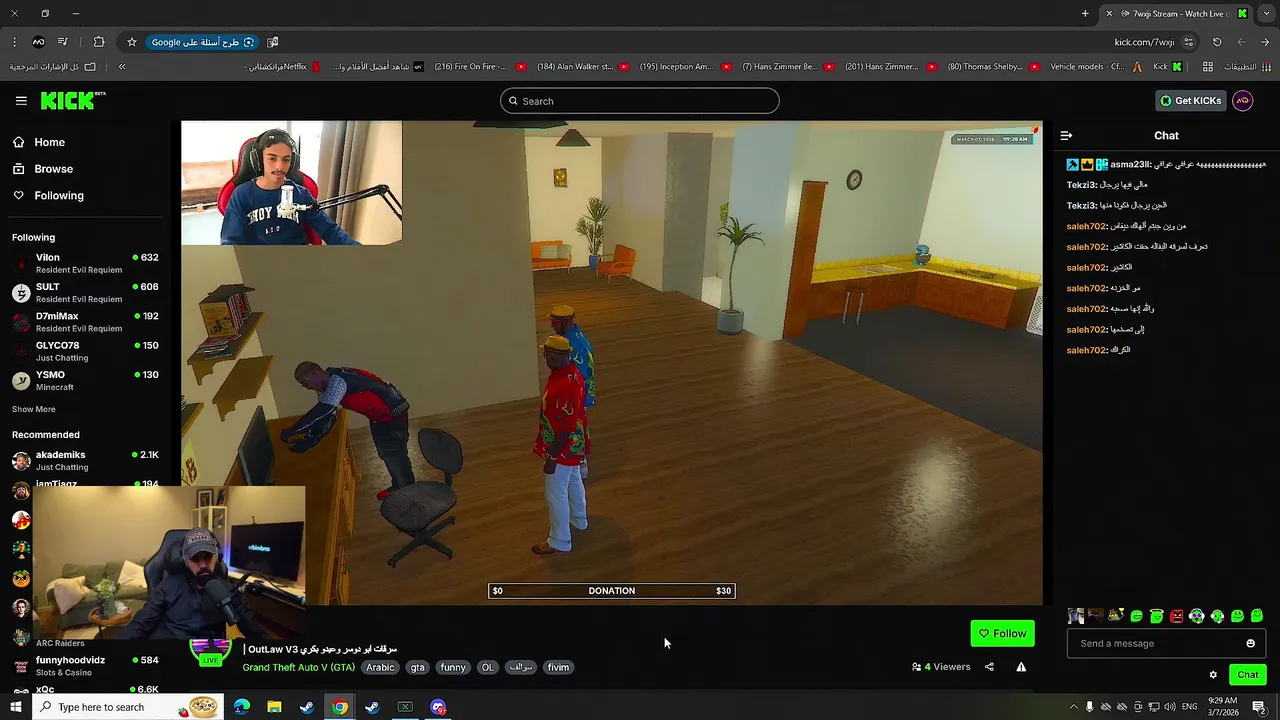Select the OL tag

[487, 667]
